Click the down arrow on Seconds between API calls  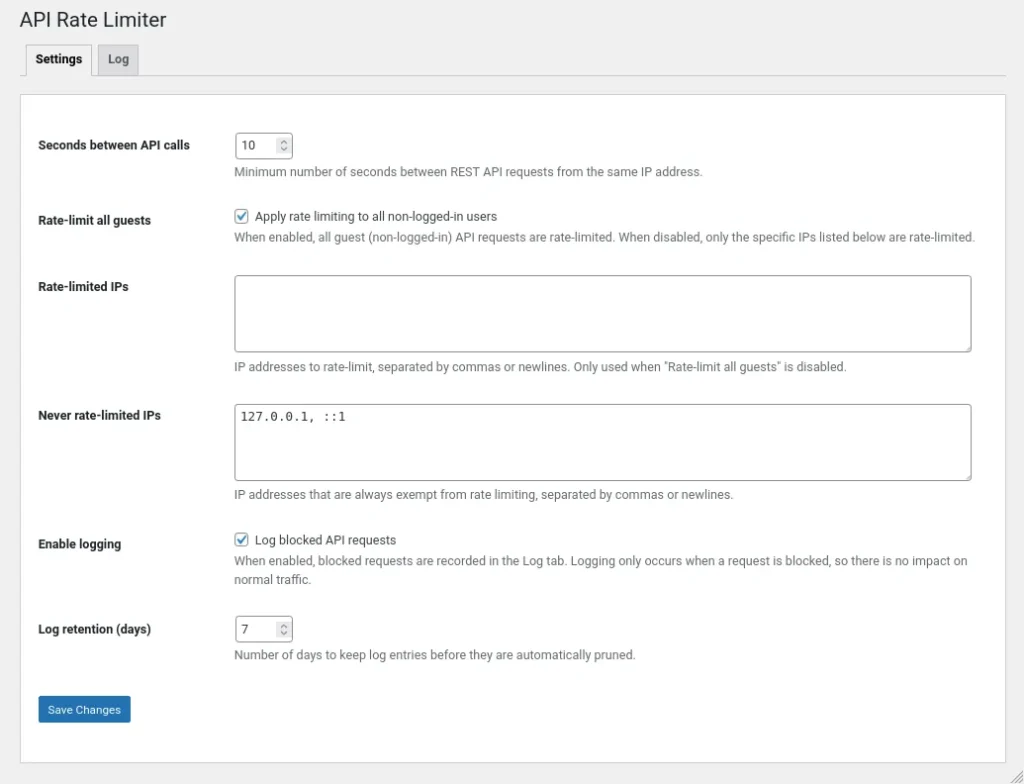click(283, 150)
